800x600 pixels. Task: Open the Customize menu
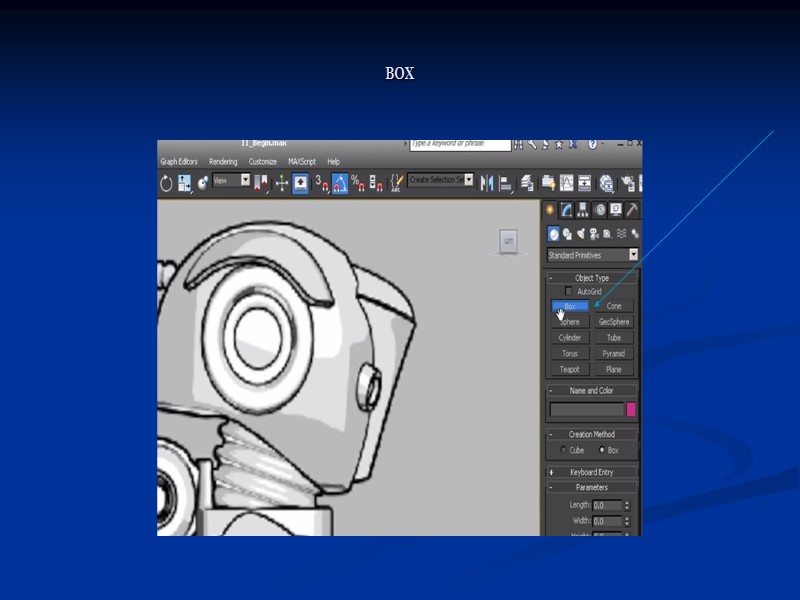pos(263,162)
